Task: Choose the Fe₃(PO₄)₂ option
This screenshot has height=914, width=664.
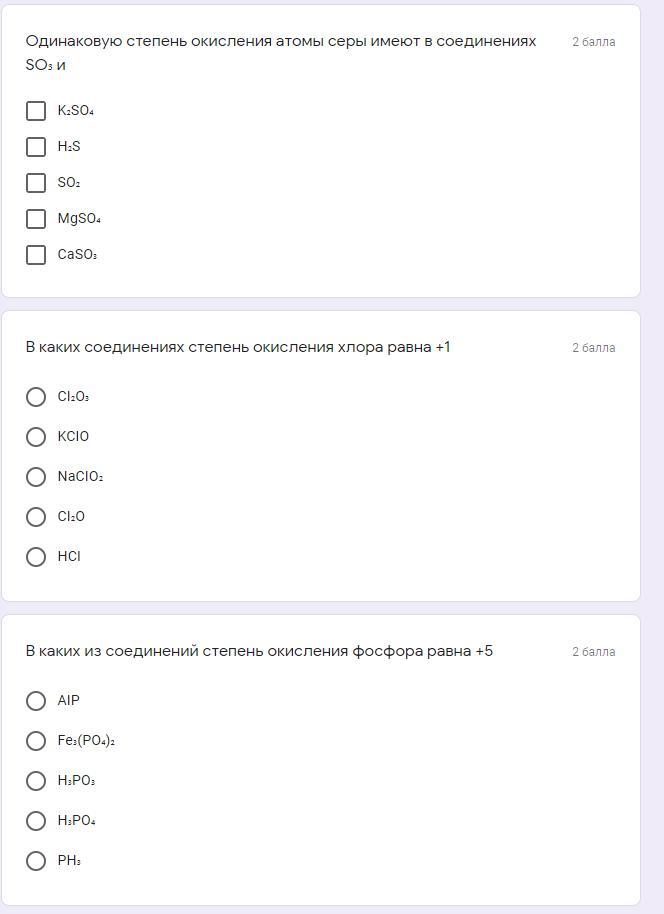Action: [x=36, y=741]
